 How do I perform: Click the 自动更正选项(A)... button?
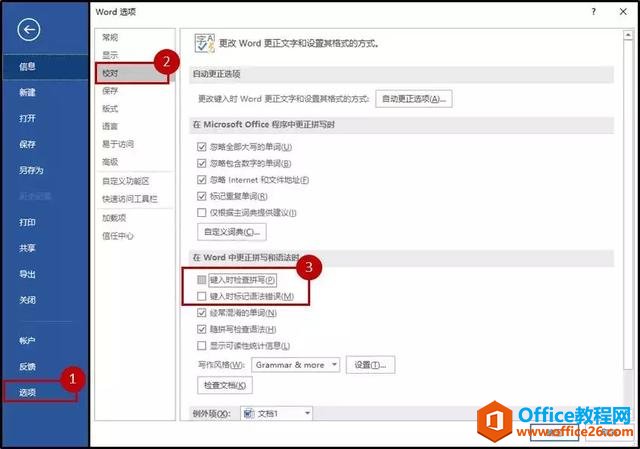point(414,99)
